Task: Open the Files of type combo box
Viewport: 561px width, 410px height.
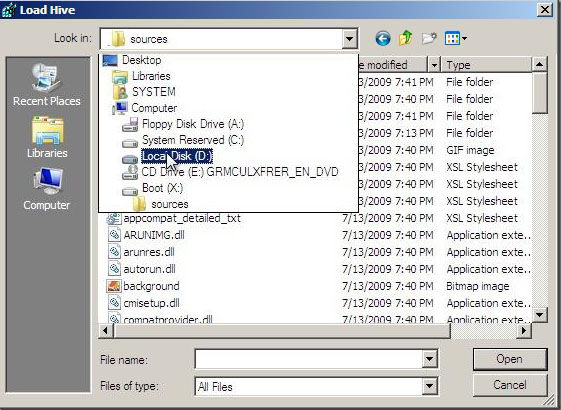Action: [316, 386]
